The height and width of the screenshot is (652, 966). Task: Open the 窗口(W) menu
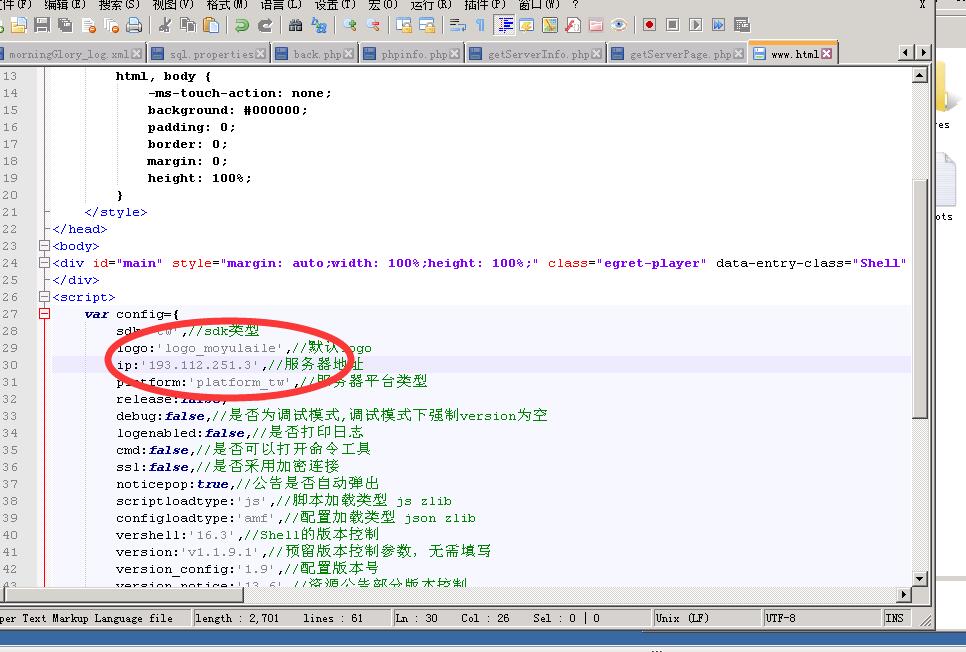540,4
